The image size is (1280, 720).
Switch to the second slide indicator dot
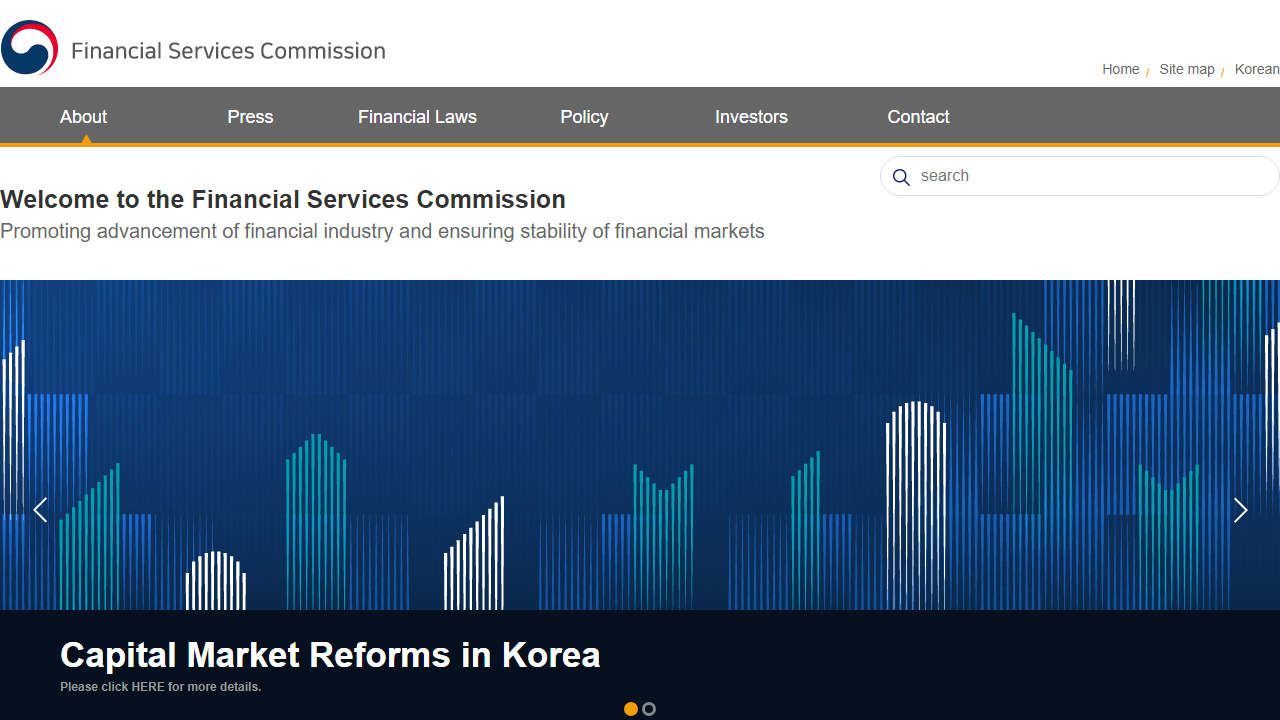[x=649, y=709]
